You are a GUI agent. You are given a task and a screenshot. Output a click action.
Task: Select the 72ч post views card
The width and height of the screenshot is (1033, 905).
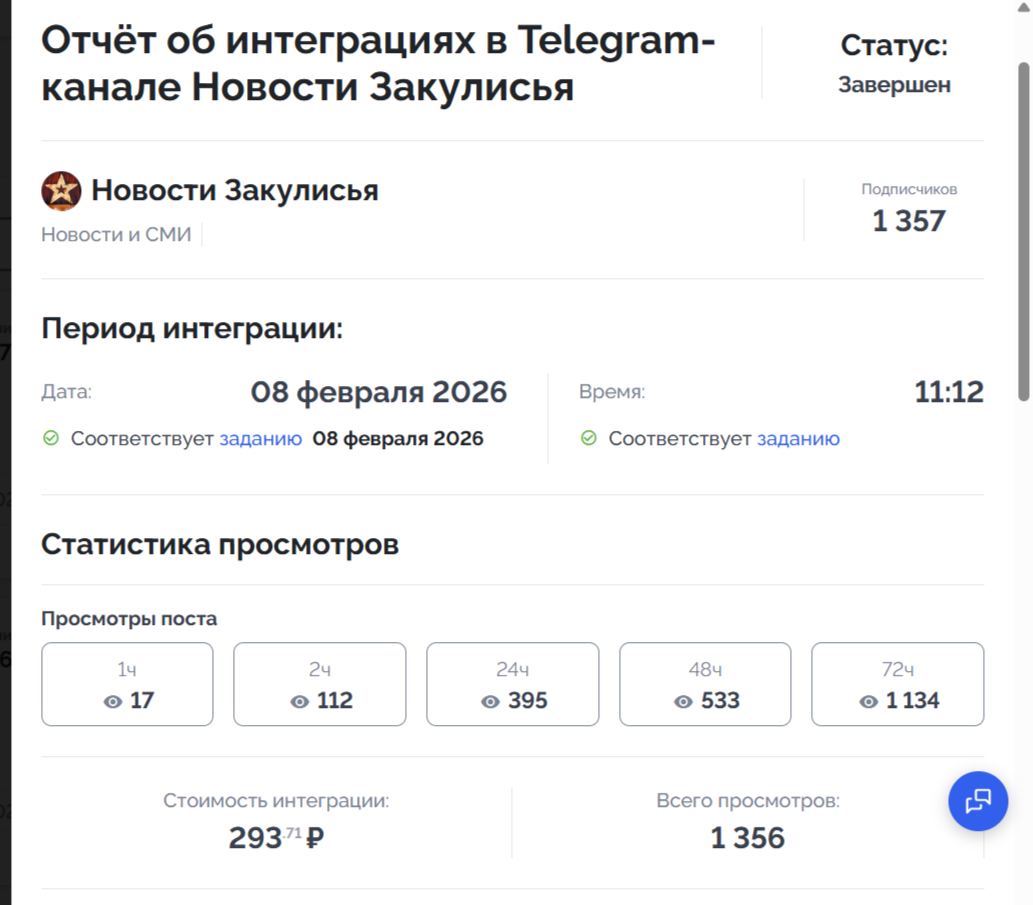[x=897, y=684]
